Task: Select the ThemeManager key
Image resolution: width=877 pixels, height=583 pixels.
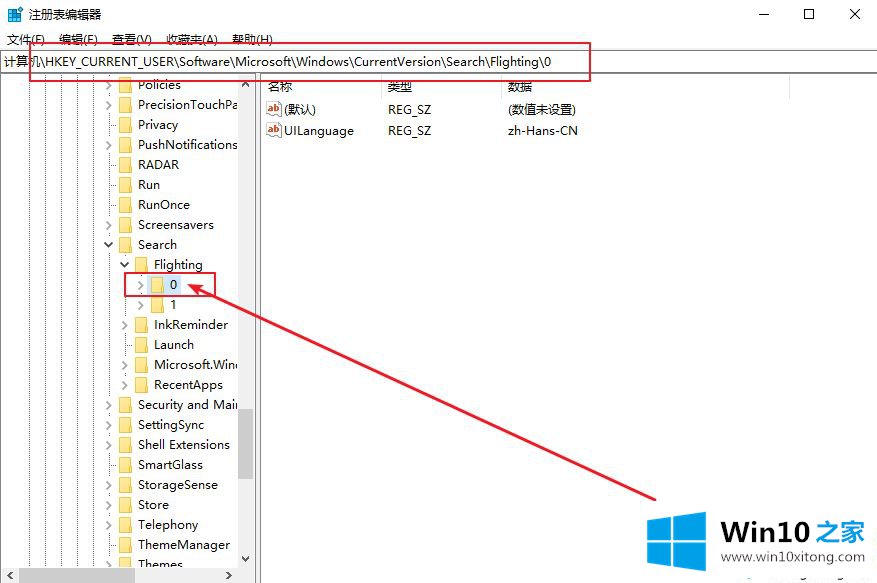Action: click(184, 545)
